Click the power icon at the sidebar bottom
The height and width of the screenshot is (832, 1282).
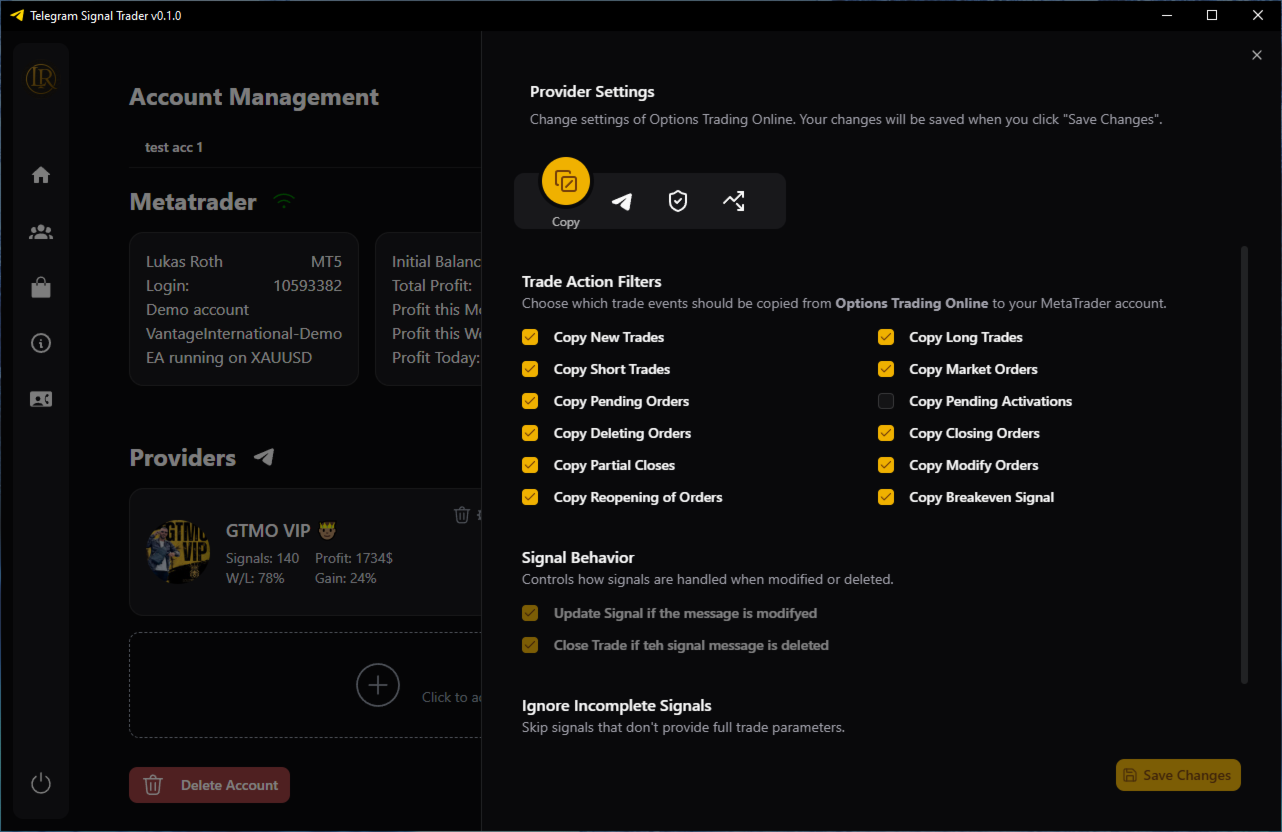click(41, 783)
